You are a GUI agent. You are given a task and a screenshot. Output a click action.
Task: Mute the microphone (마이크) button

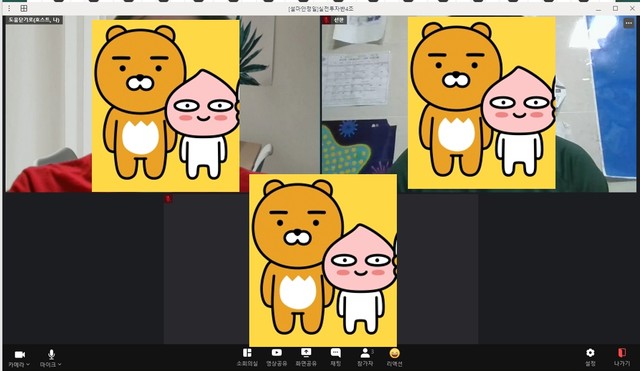[51, 354]
